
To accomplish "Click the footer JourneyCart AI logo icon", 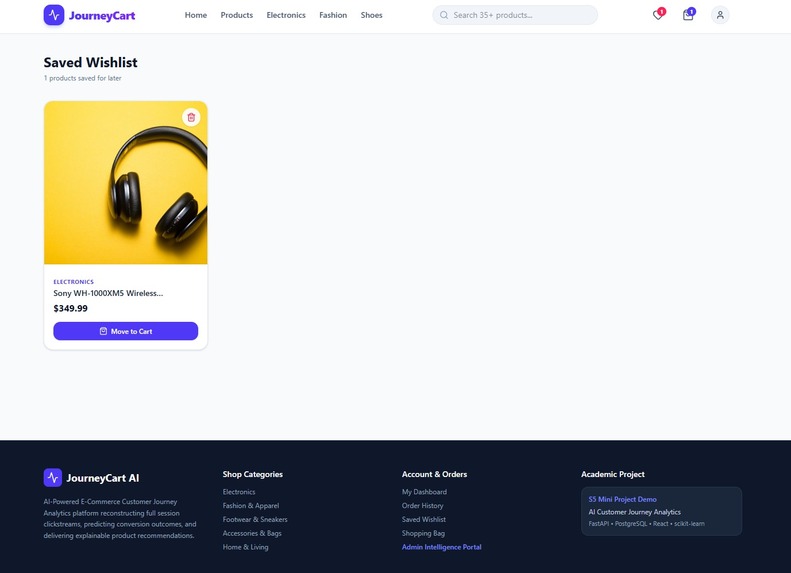I will point(53,478).
